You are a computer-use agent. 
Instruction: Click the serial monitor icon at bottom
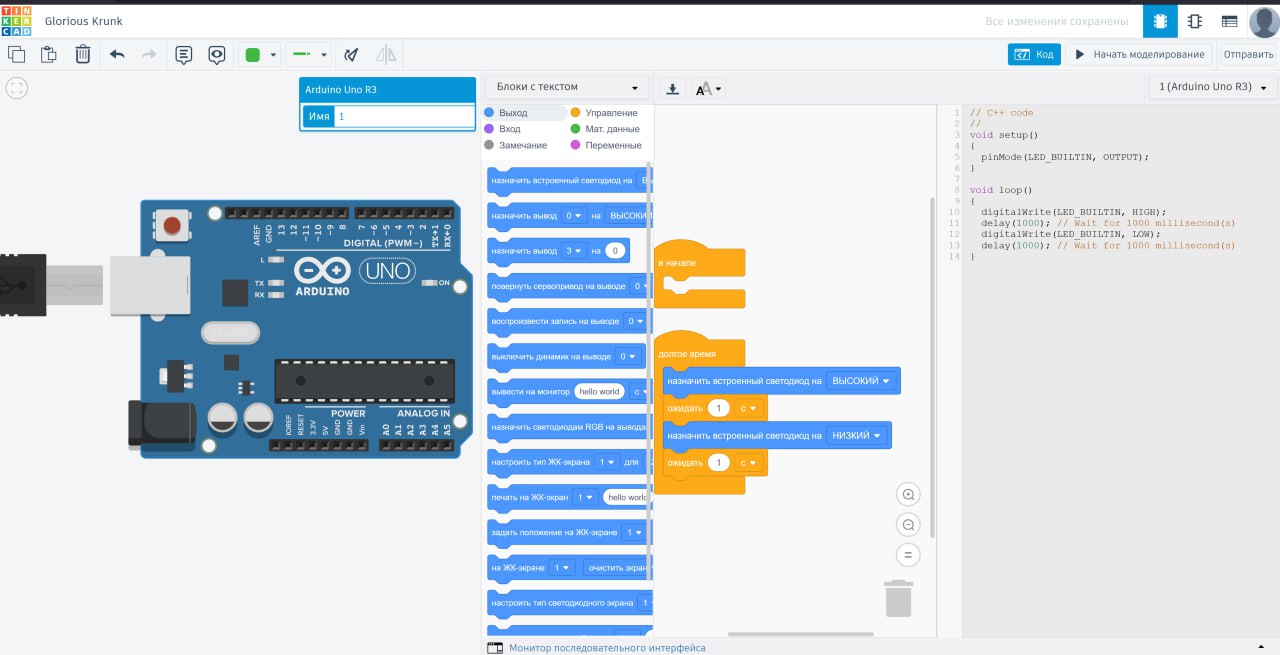pos(494,648)
